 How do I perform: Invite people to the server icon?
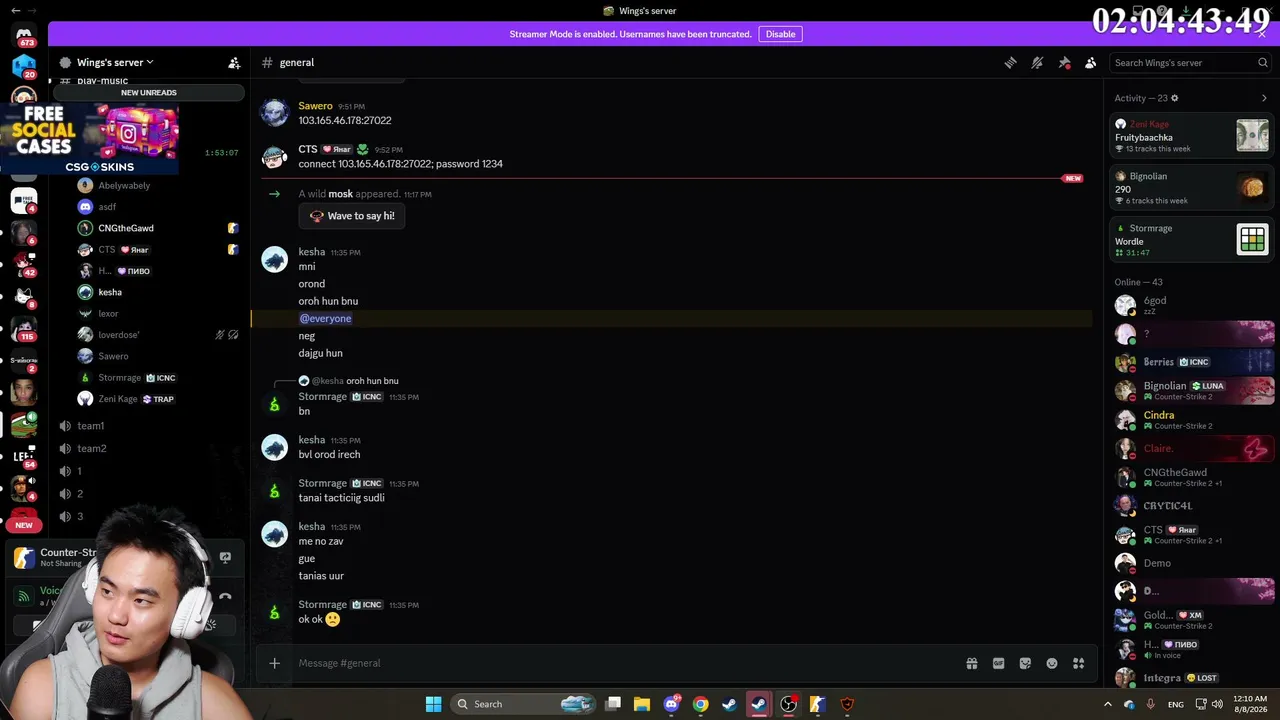pos(234,63)
